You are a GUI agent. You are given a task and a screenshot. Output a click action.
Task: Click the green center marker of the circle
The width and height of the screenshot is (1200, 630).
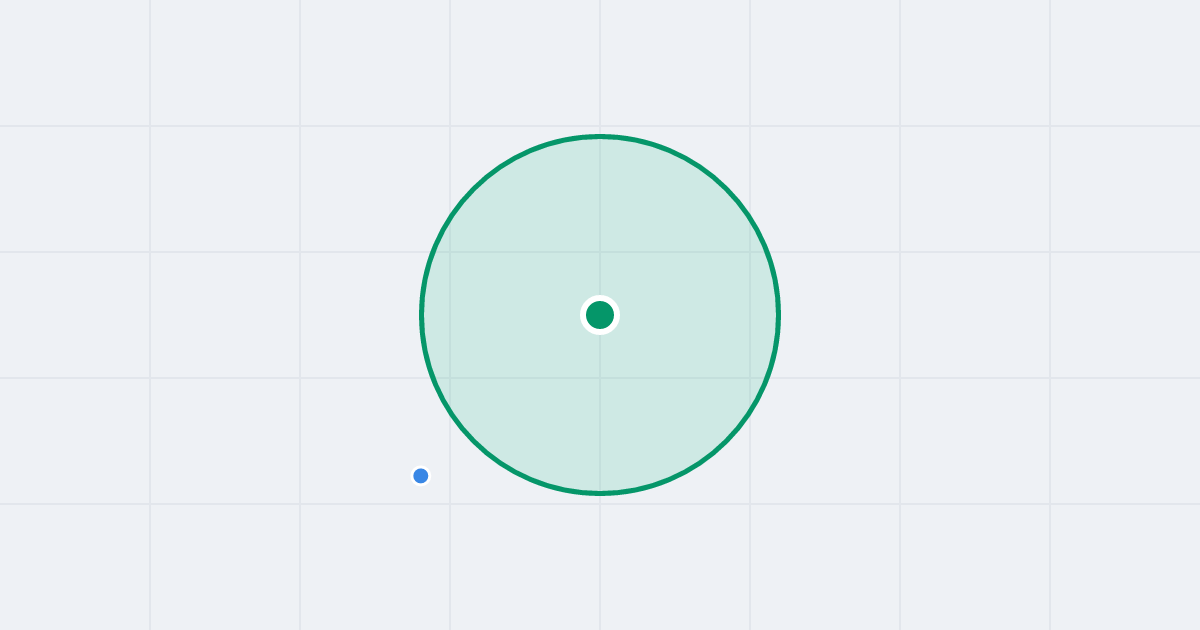600,315
